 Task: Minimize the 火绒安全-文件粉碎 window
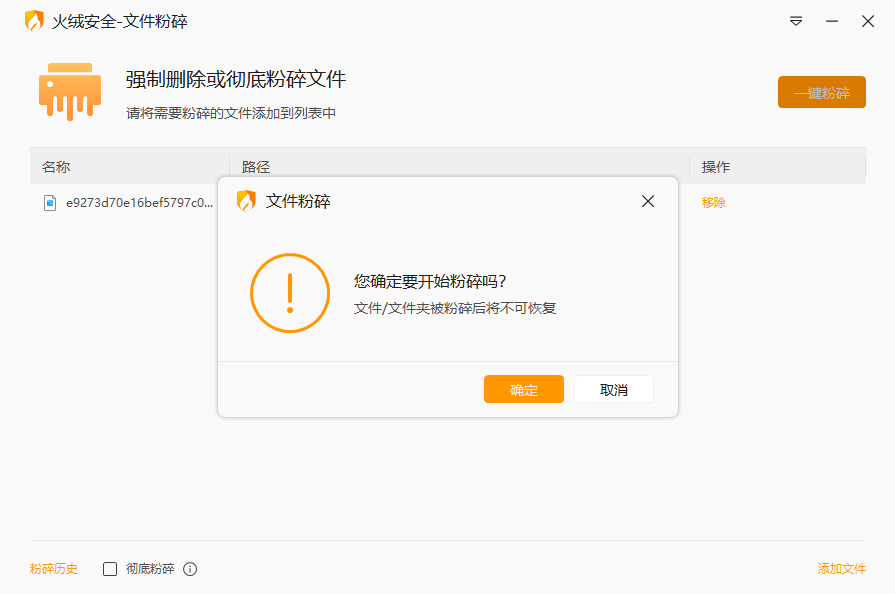(832, 21)
